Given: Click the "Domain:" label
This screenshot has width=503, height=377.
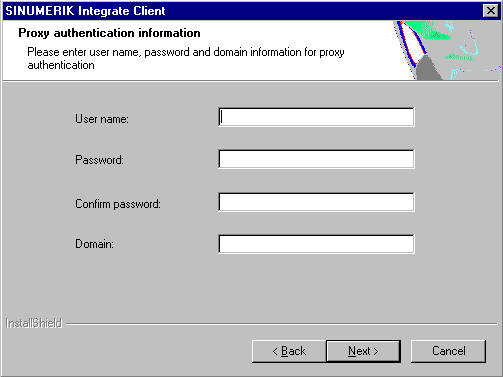Looking at the screenshot, I should 94,244.
